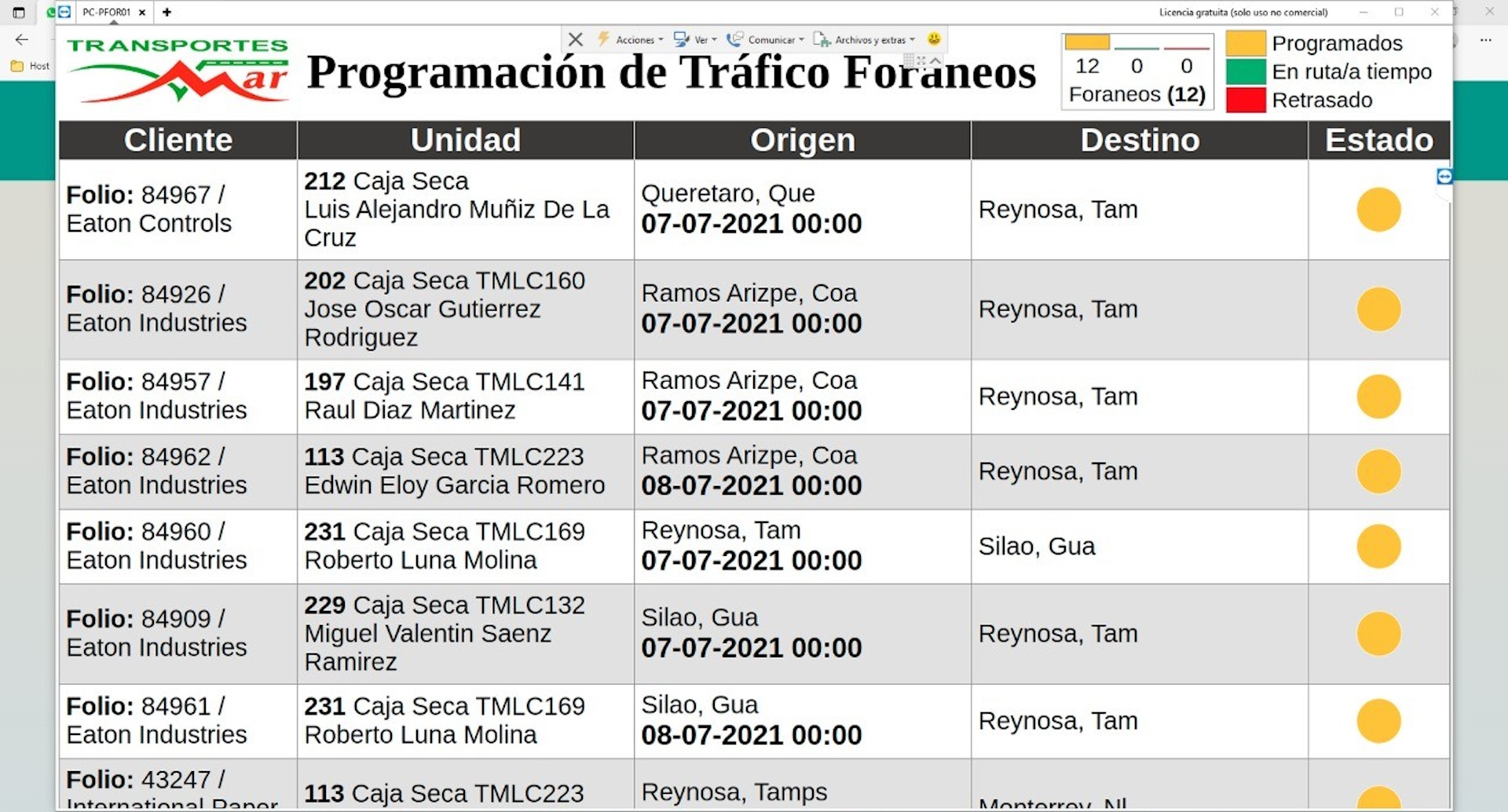The image size is (1508, 812).
Task: Click the Silao, Gua destination cell
Action: pyautogui.click(x=1140, y=547)
